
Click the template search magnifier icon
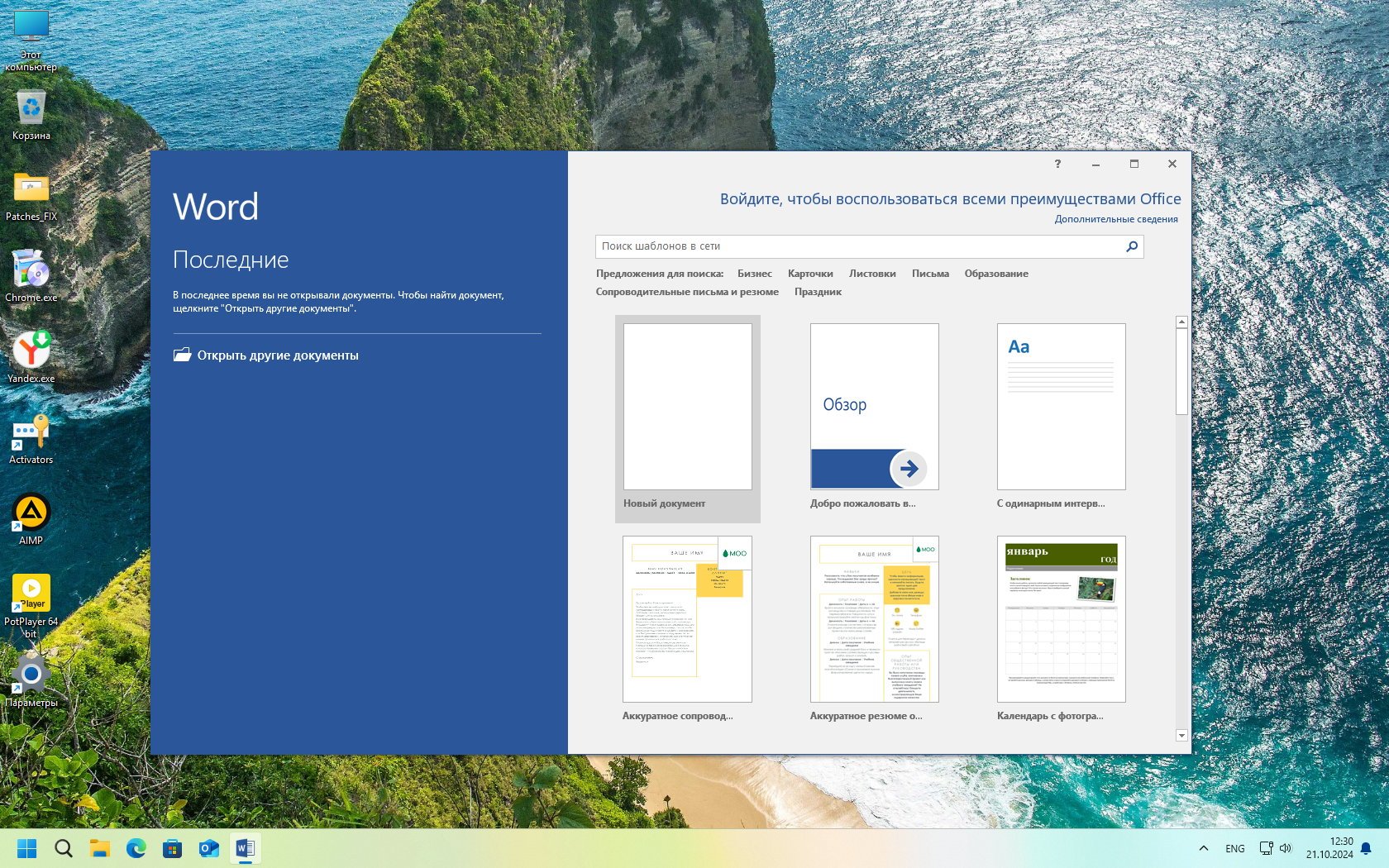1132,246
